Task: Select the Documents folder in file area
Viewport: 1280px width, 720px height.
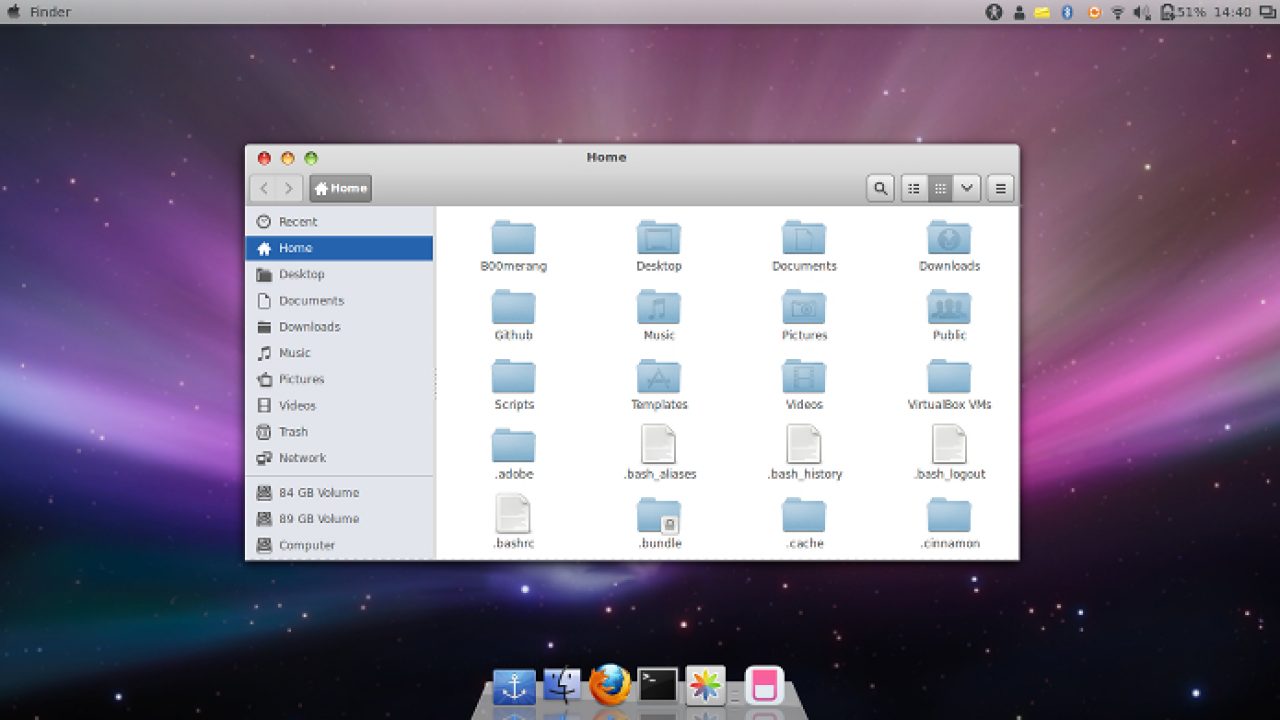Action: click(x=804, y=246)
